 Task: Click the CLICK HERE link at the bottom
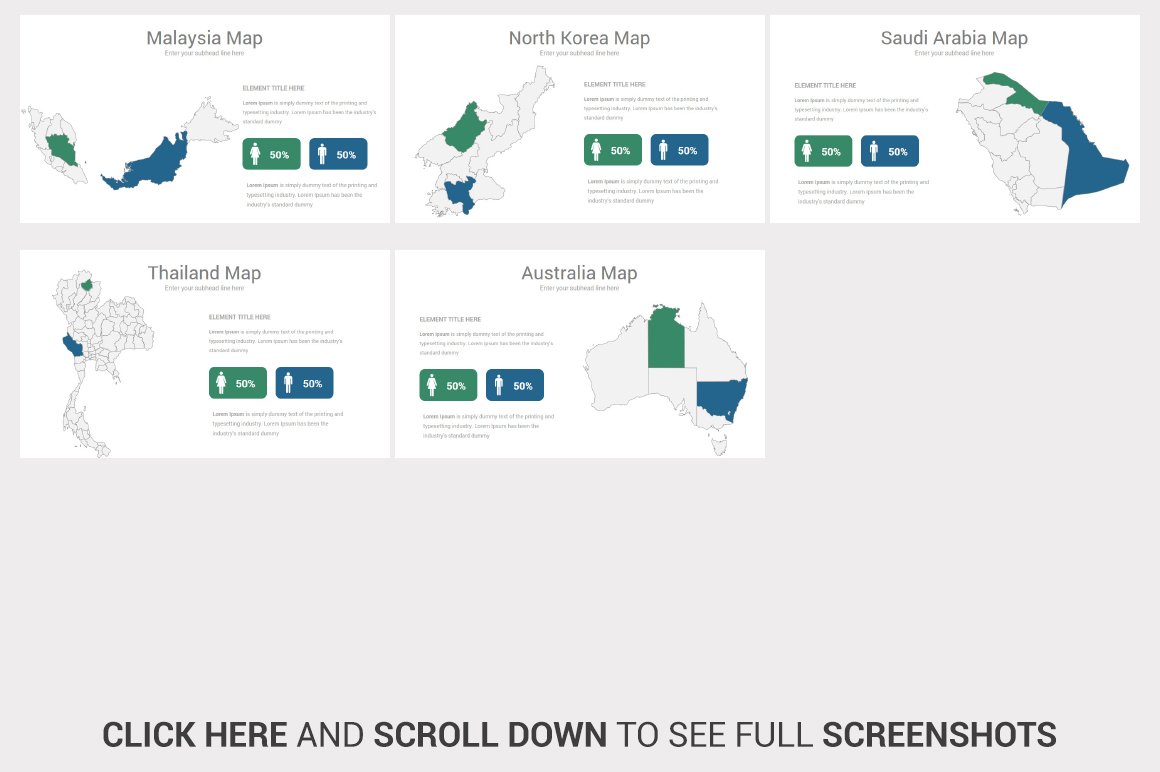click(x=193, y=734)
